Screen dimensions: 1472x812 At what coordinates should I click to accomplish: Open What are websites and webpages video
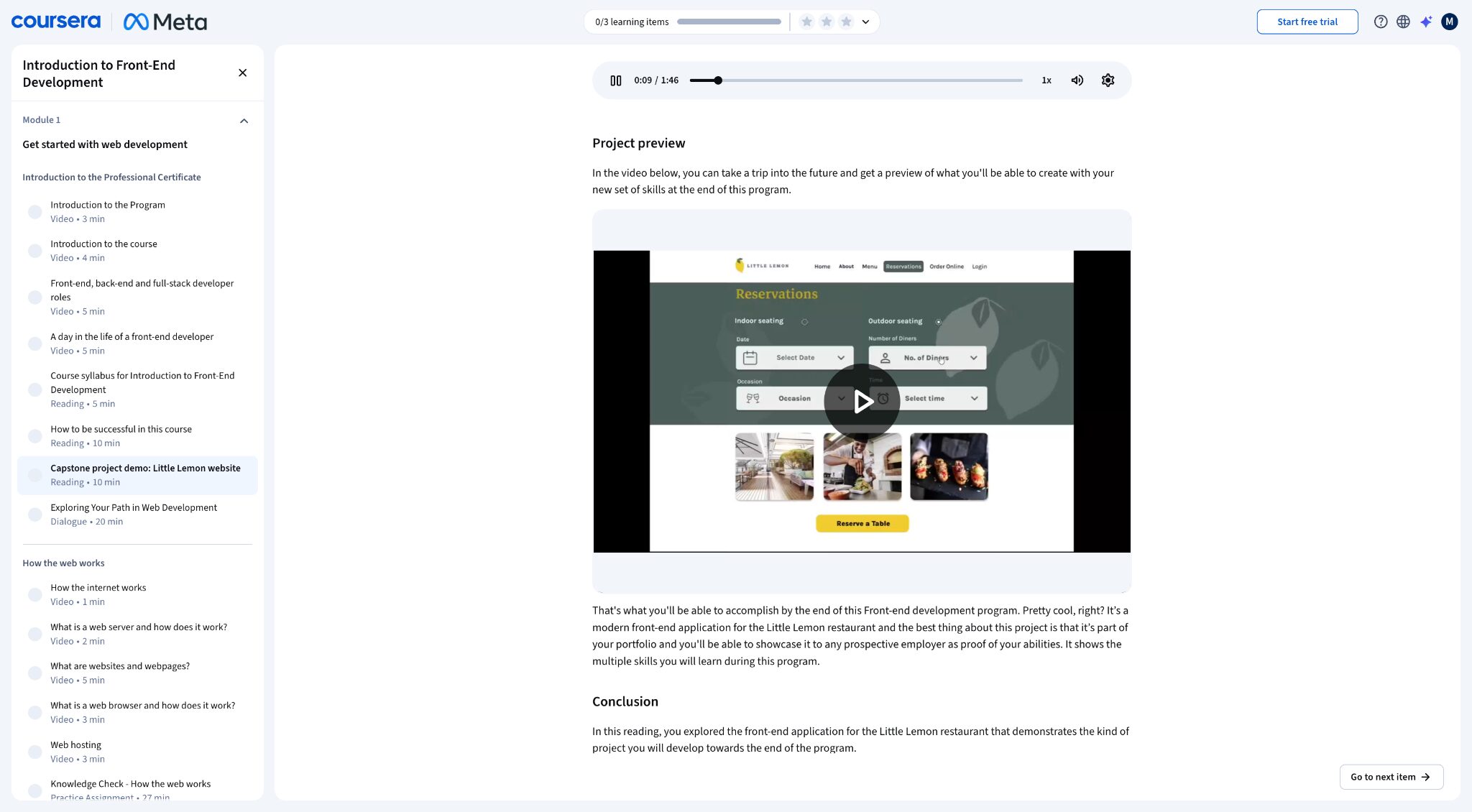pyautogui.click(x=137, y=673)
